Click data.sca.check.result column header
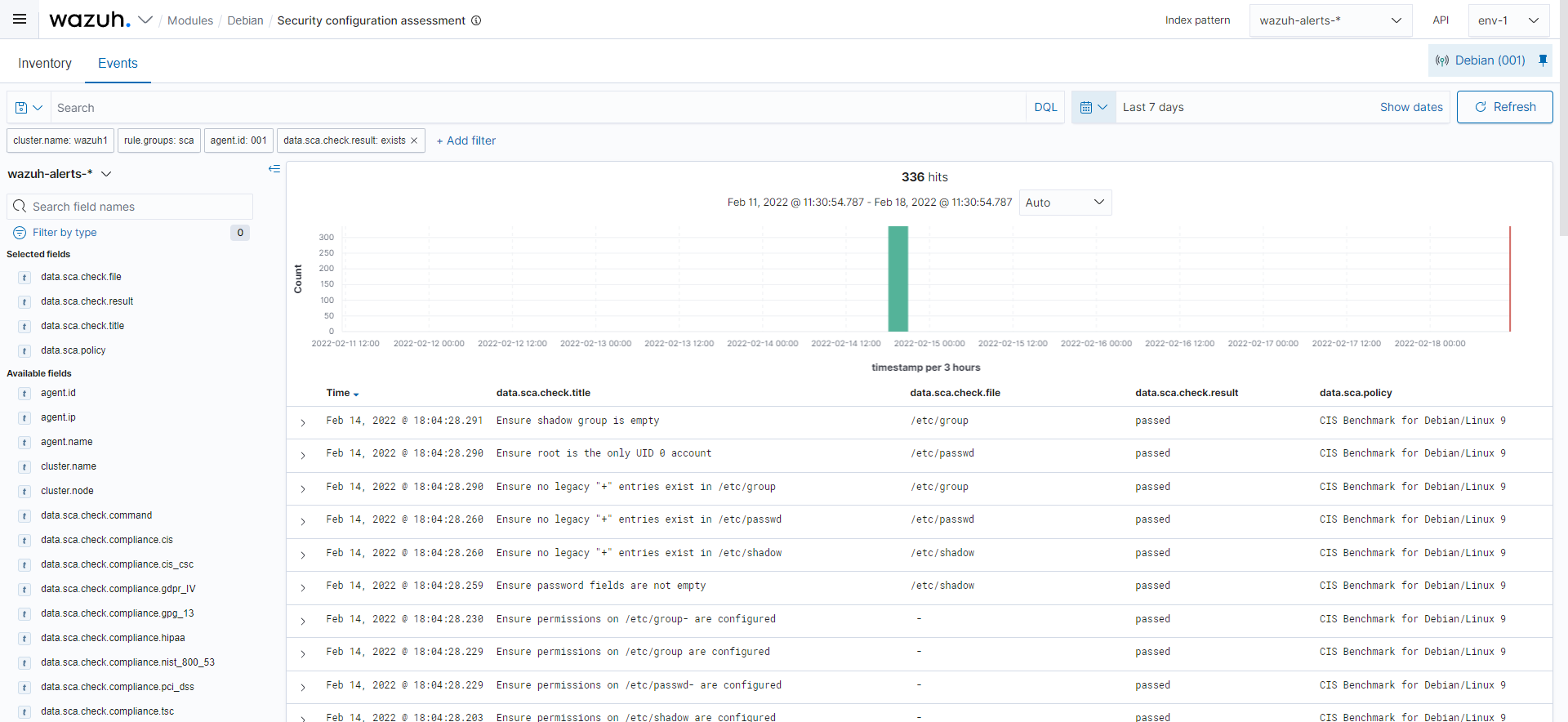 [1187, 393]
